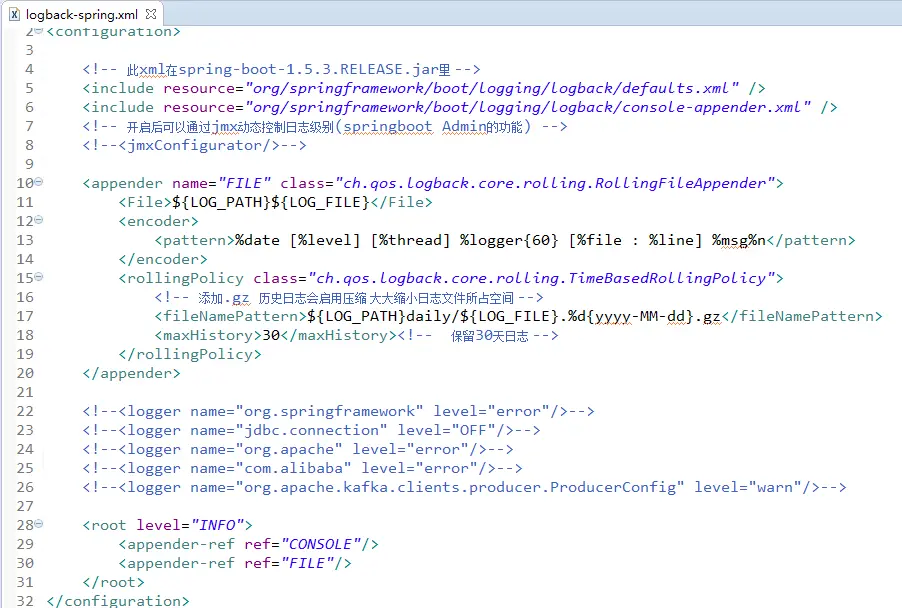The height and width of the screenshot is (608, 902).
Task: Click the XML file icon on the tab
Action: (x=14, y=14)
